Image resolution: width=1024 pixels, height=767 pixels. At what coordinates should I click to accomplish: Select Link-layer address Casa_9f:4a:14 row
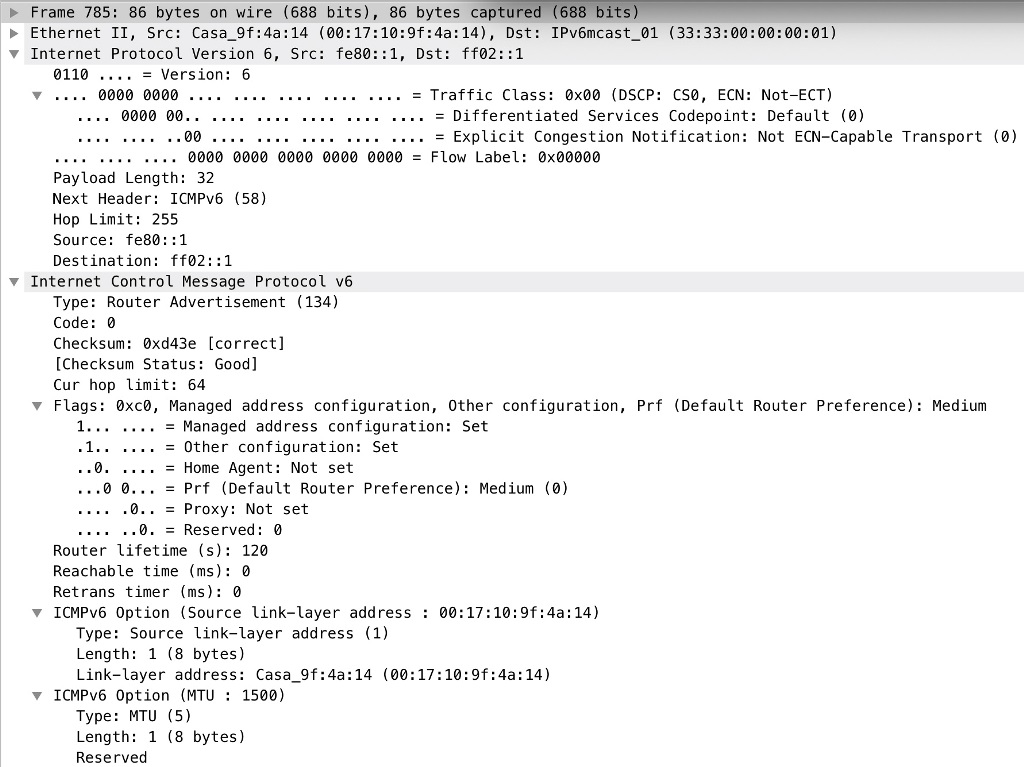[313, 675]
